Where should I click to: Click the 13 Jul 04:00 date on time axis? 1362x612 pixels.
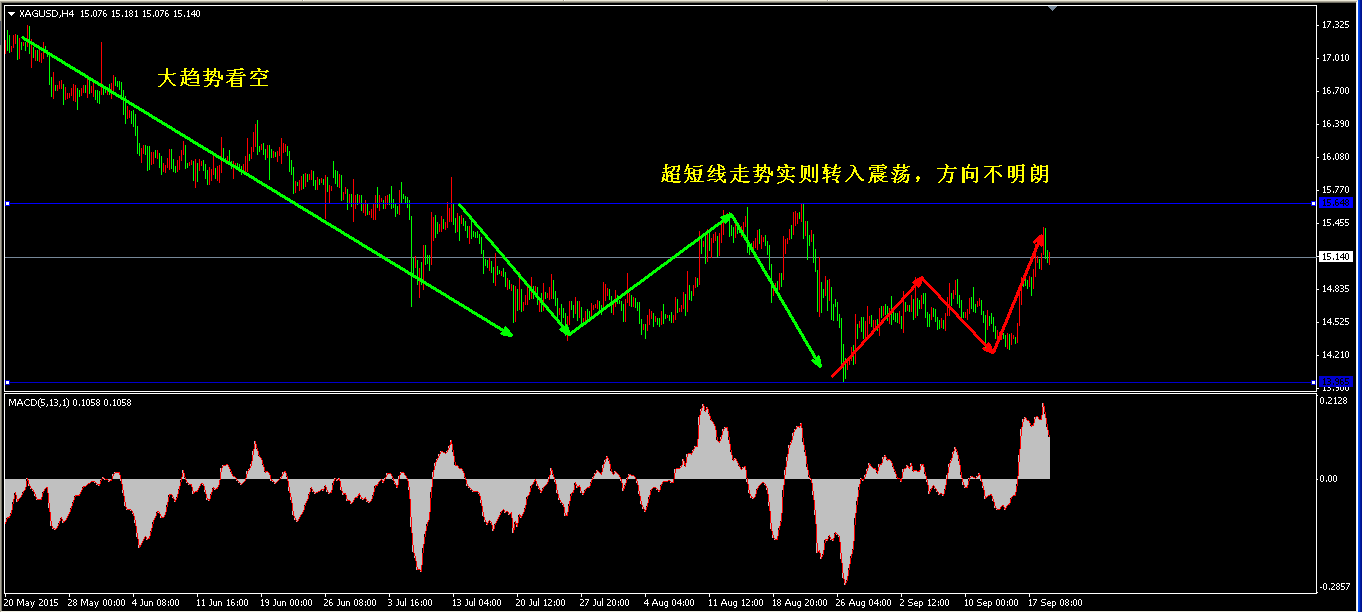point(476,603)
